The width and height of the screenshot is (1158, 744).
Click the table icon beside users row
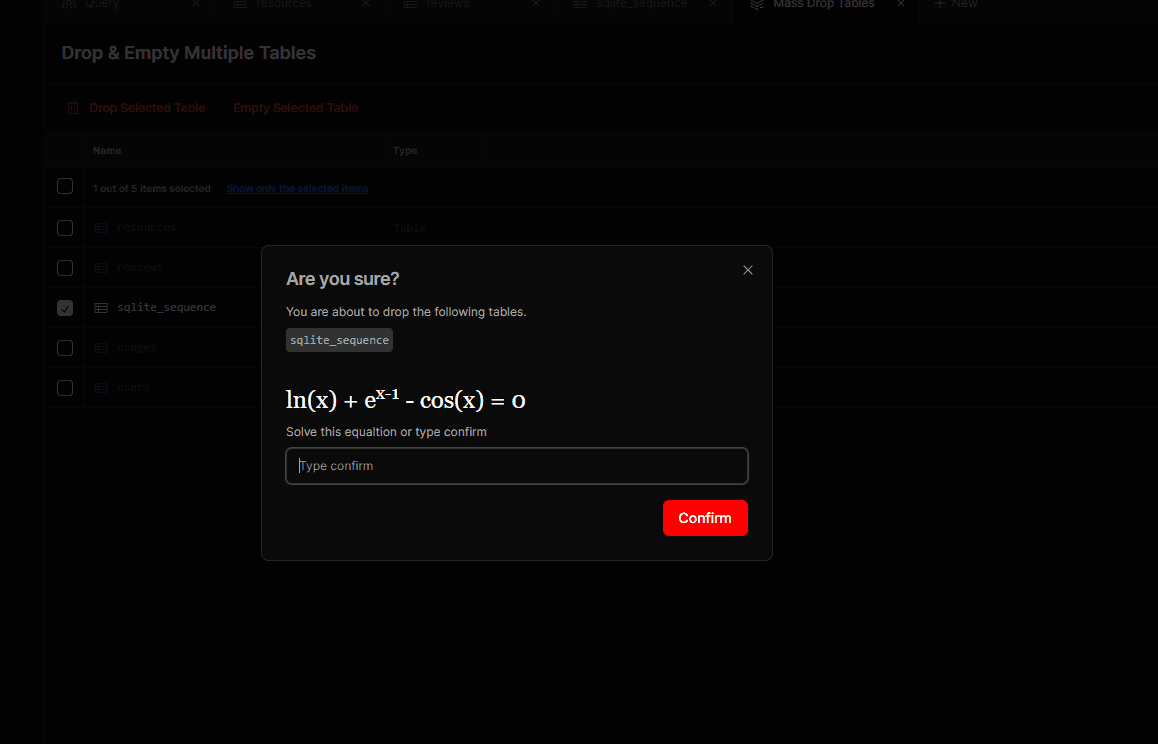click(101, 388)
